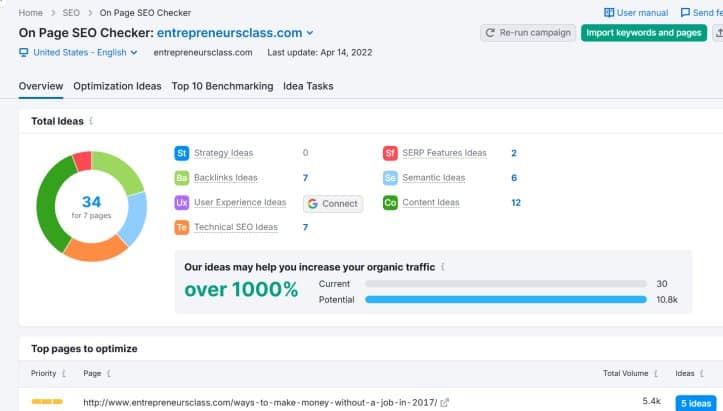Click the 5.4k total volume value

652,401
